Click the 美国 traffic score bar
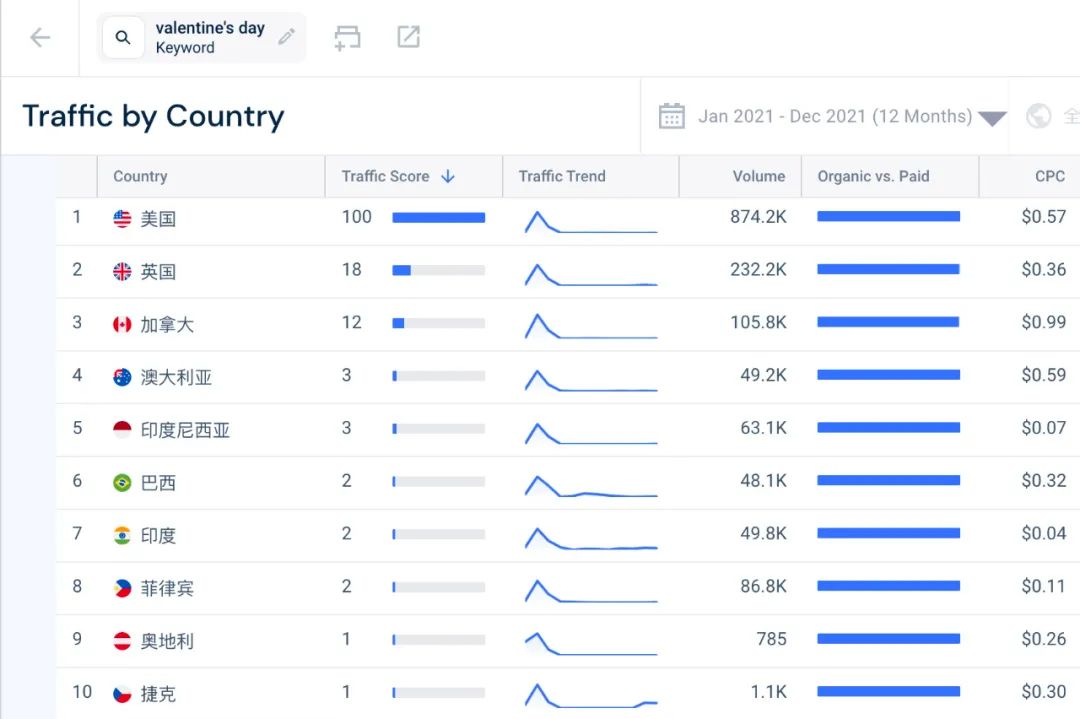This screenshot has width=1080, height=719. coord(438,217)
